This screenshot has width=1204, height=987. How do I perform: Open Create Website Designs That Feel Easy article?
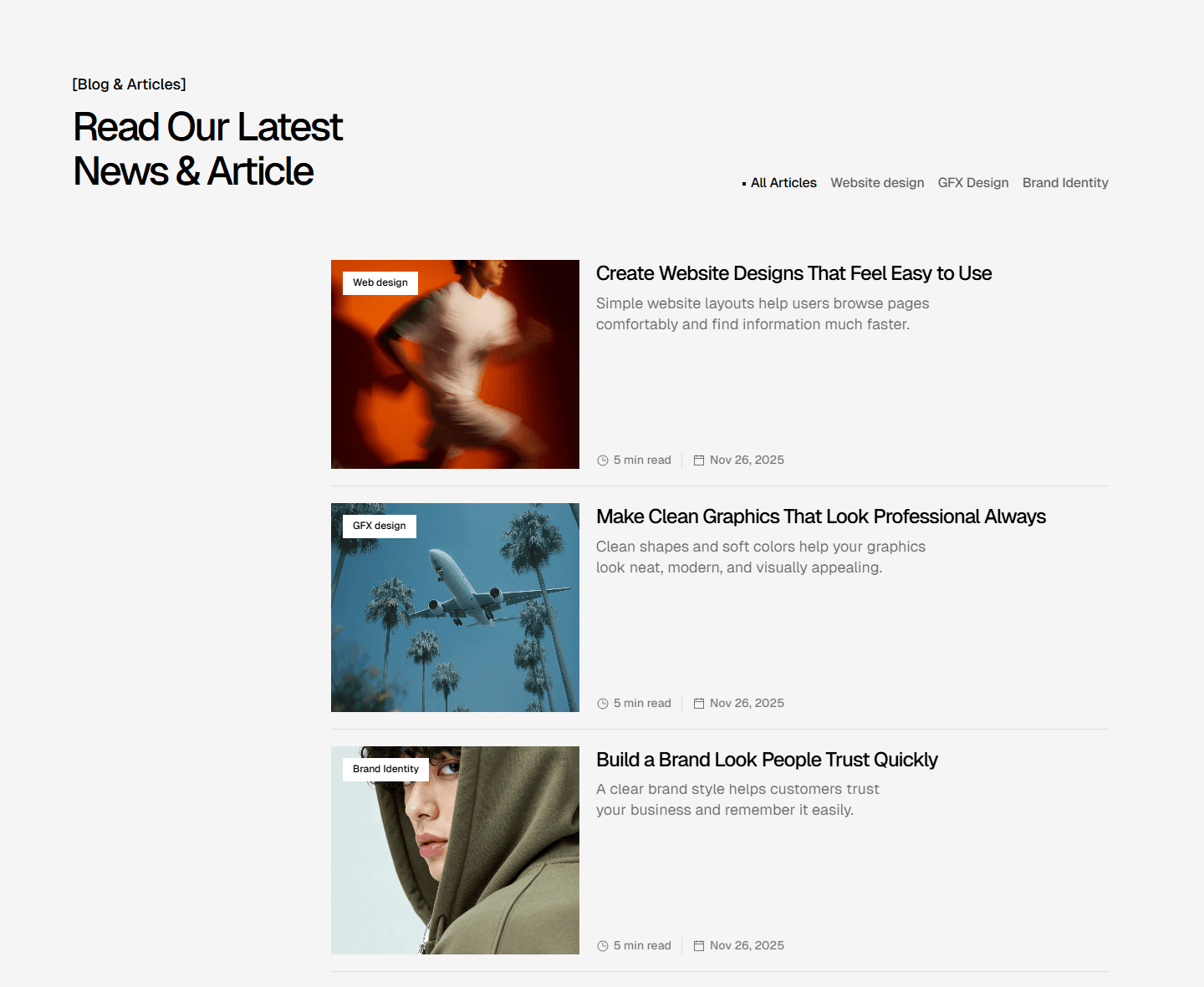[x=793, y=274]
